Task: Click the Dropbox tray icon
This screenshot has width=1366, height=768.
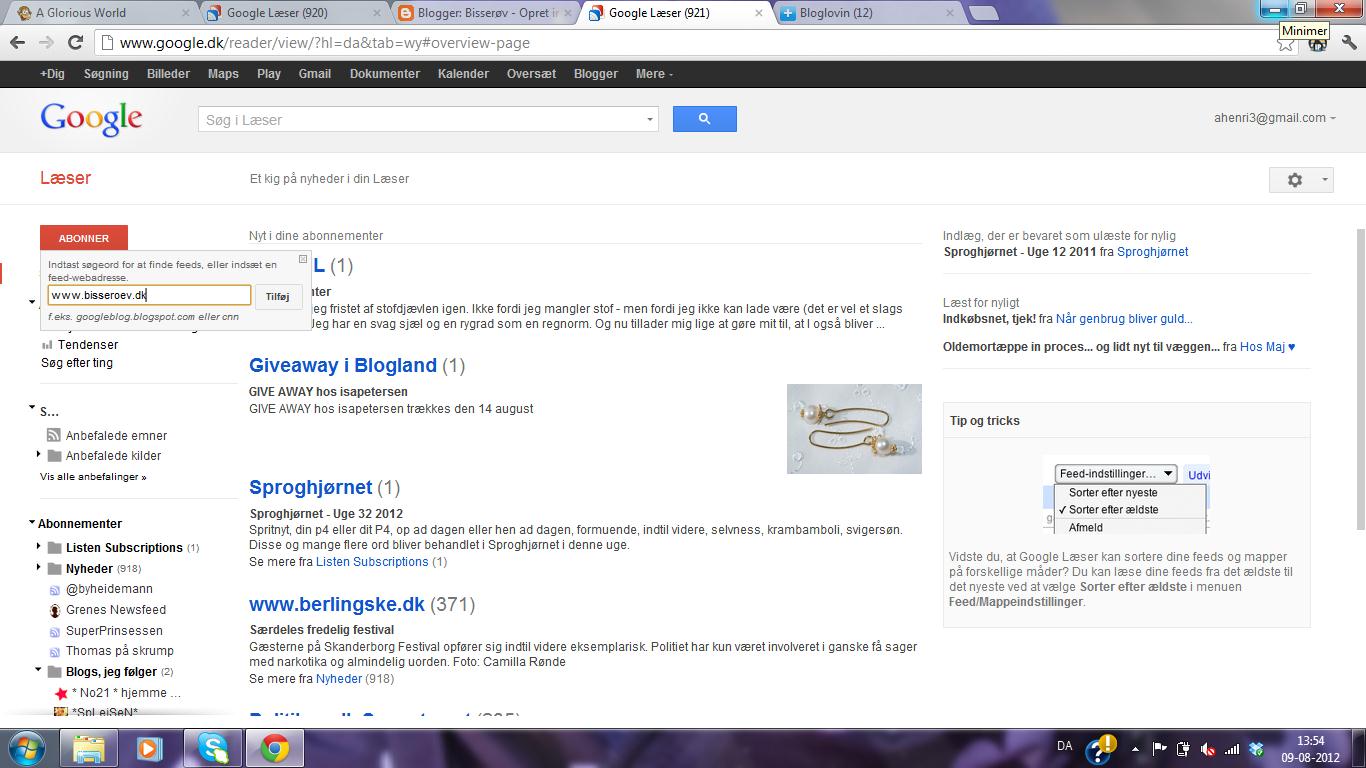Action: tap(1257, 749)
